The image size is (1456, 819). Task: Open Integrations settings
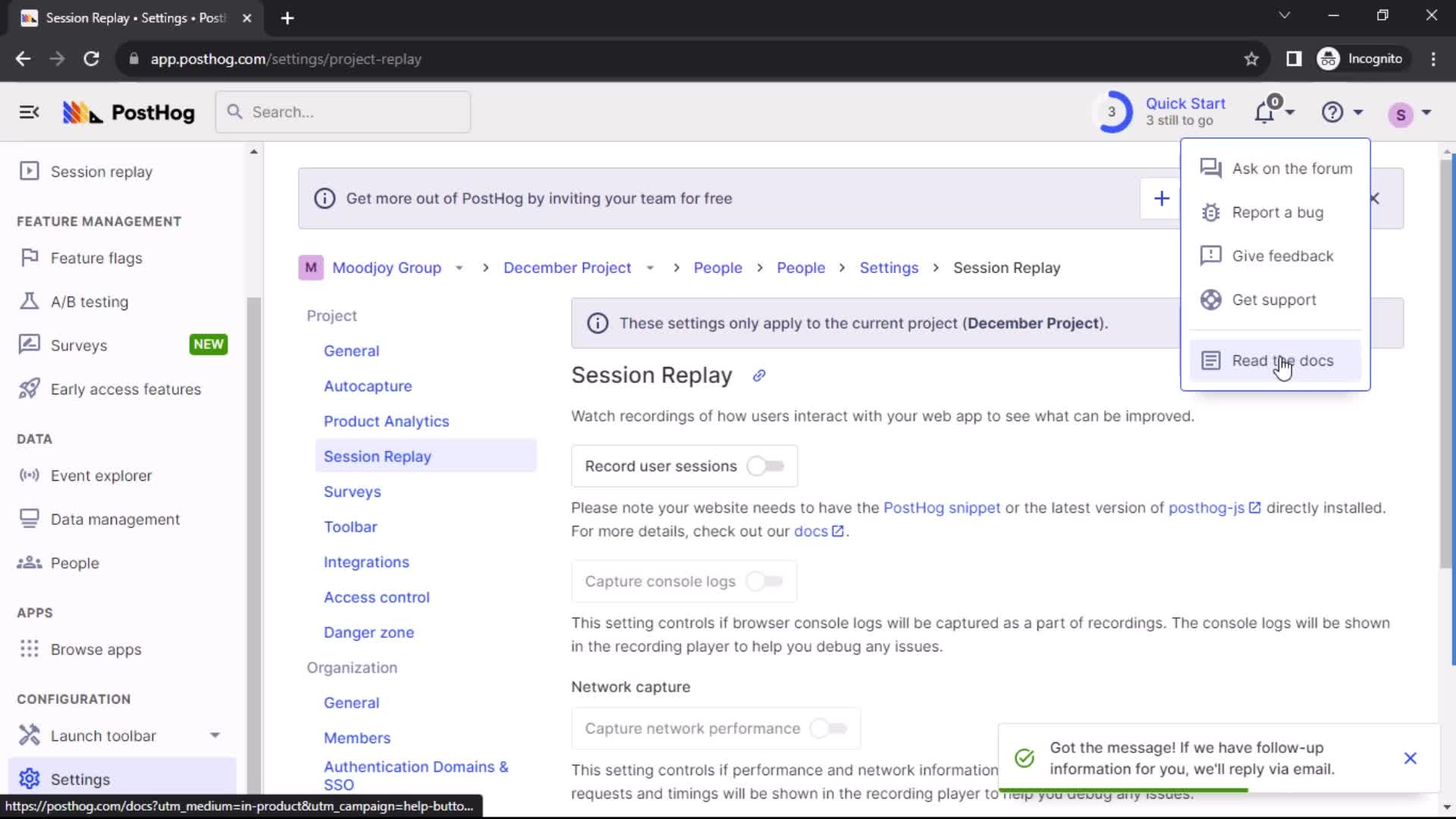(366, 562)
